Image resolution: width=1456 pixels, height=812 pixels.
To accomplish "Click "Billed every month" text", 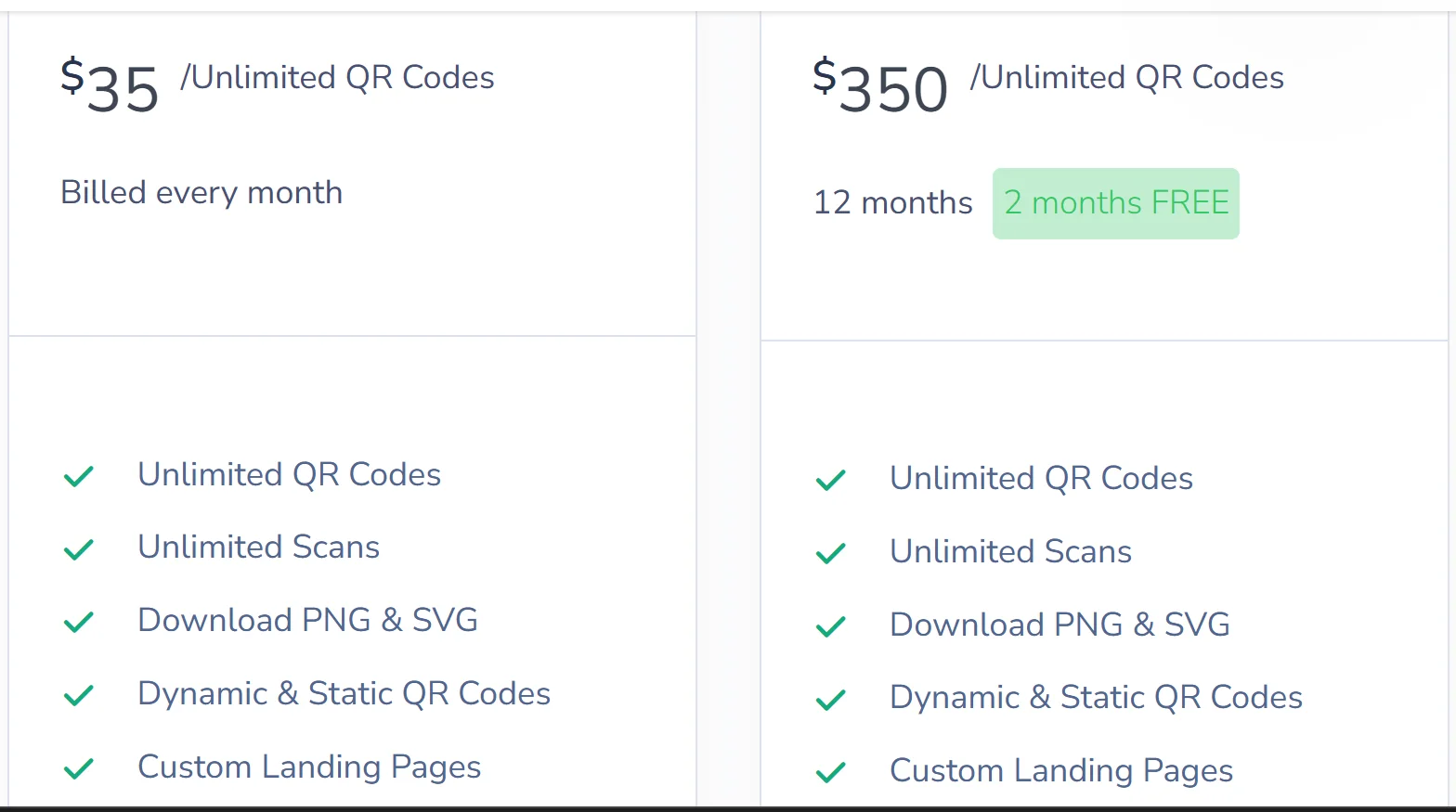I will click(x=201, y=193).
